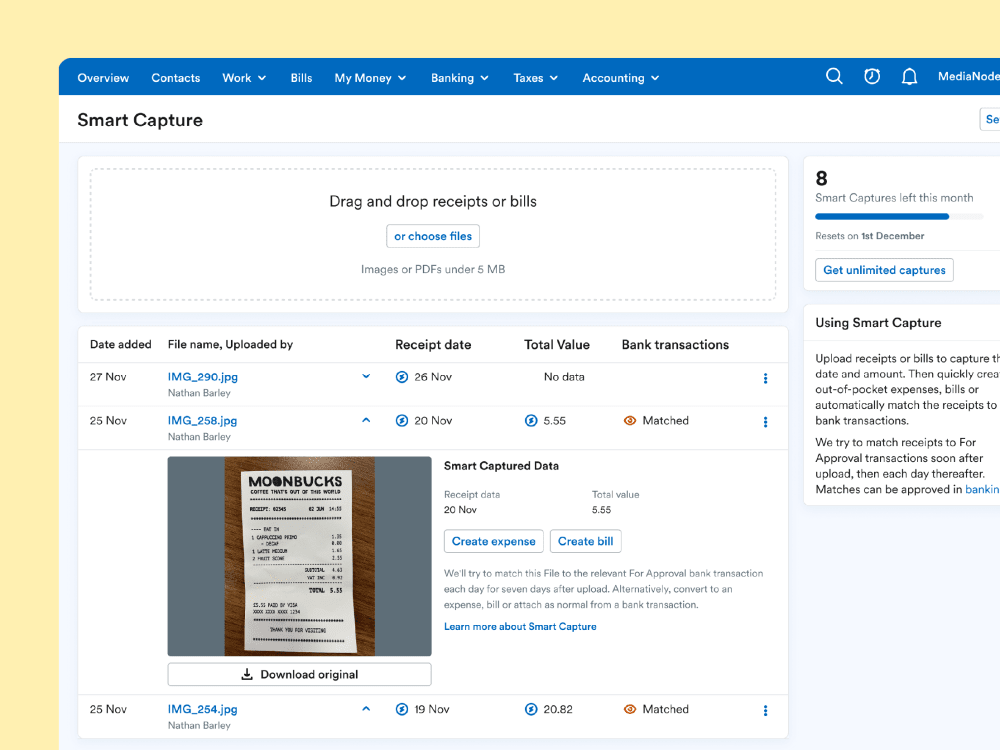The width and height of the screenshot is (1000, 750).
Task: Click the notification bell icon
Action: pos(909,76)
